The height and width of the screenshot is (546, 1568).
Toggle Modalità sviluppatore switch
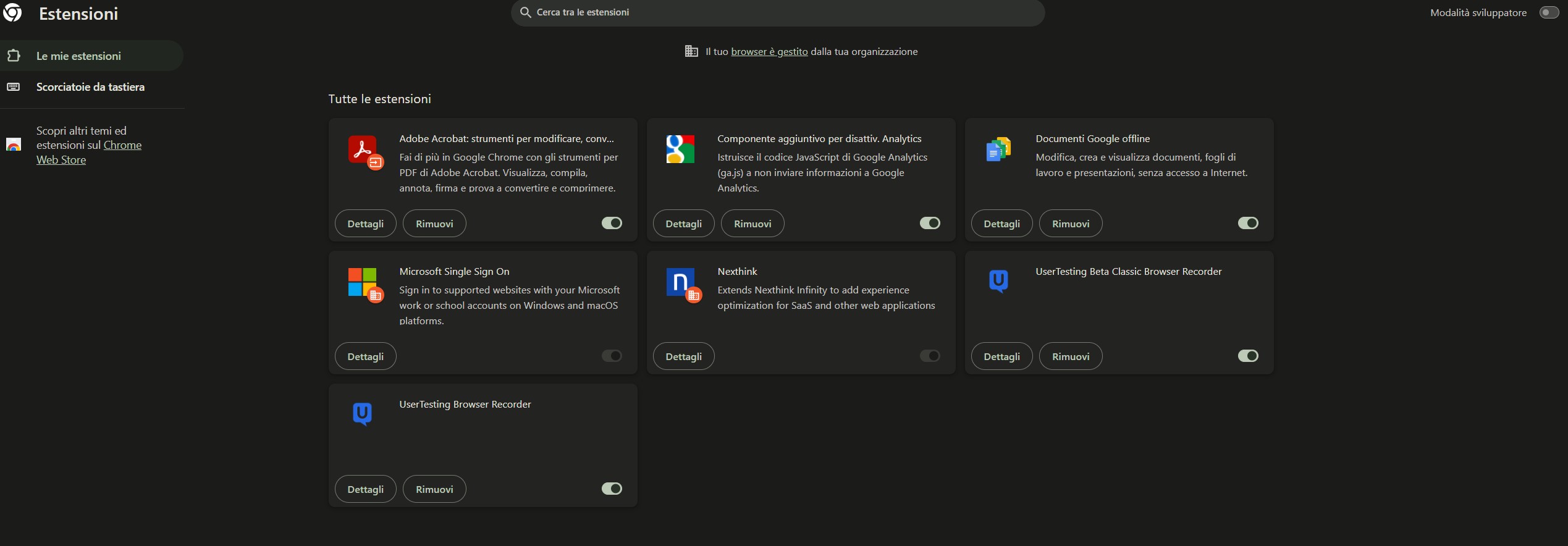click(1549, 12)
